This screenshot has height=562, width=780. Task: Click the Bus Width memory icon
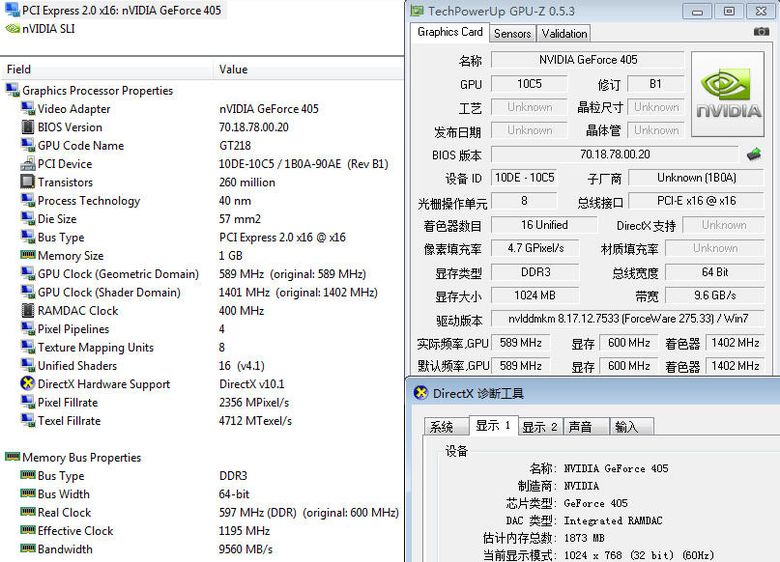tap(28, 493)
